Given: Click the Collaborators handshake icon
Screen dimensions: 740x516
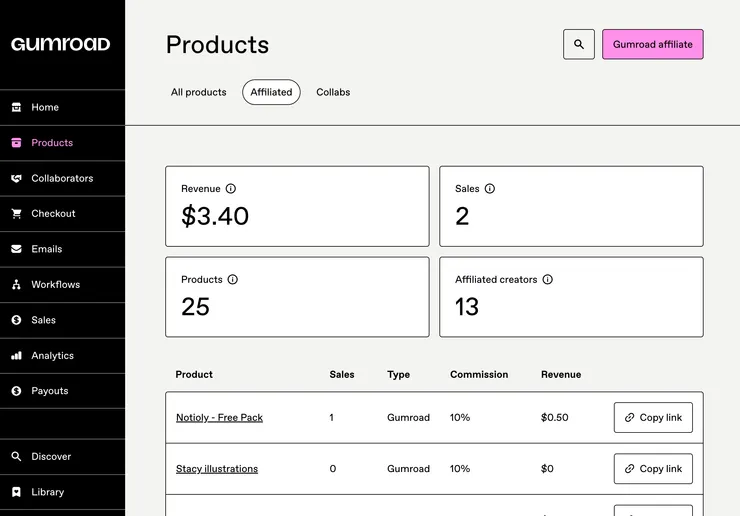Looking at the screenshot, I should (x=16, y=178).
